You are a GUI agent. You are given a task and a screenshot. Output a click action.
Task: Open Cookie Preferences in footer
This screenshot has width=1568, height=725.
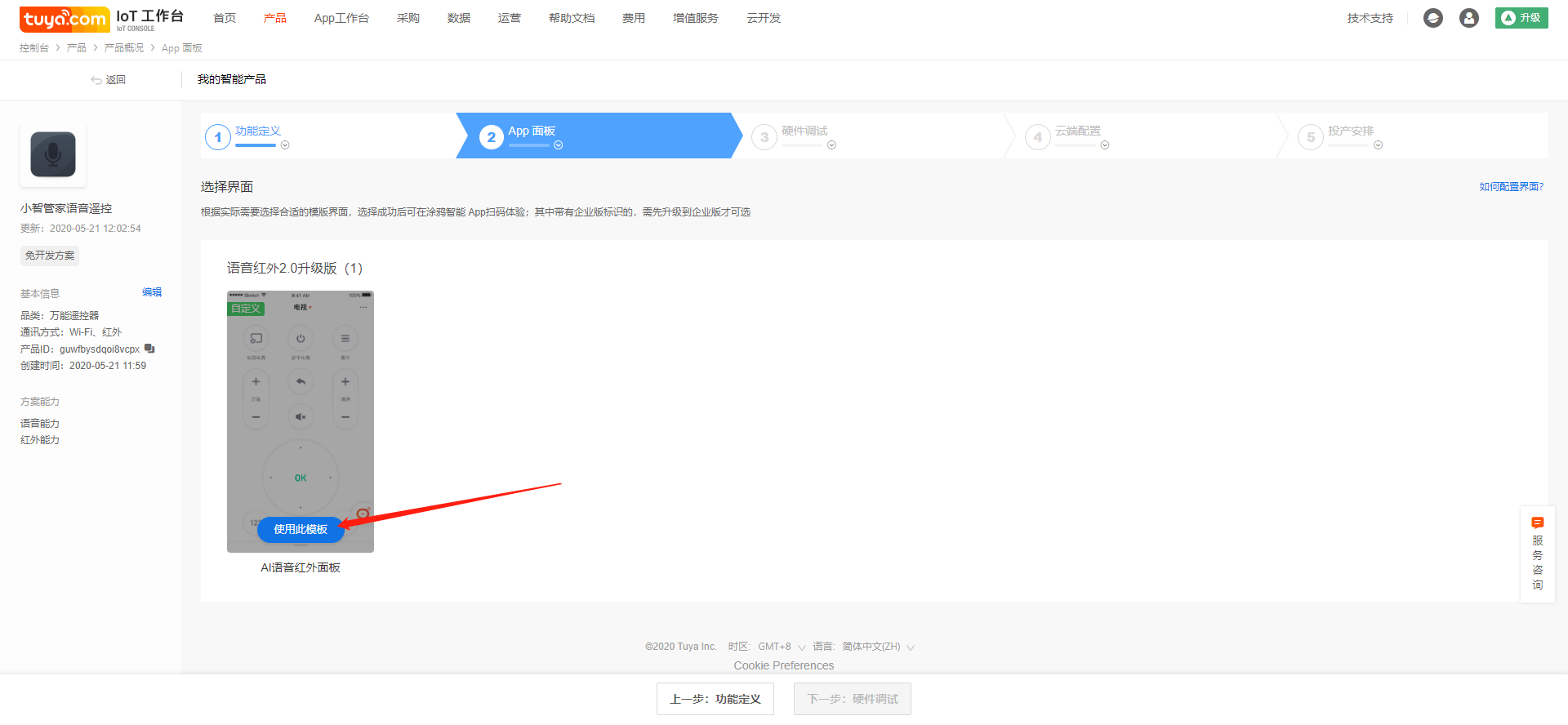[x=783, y=665]
